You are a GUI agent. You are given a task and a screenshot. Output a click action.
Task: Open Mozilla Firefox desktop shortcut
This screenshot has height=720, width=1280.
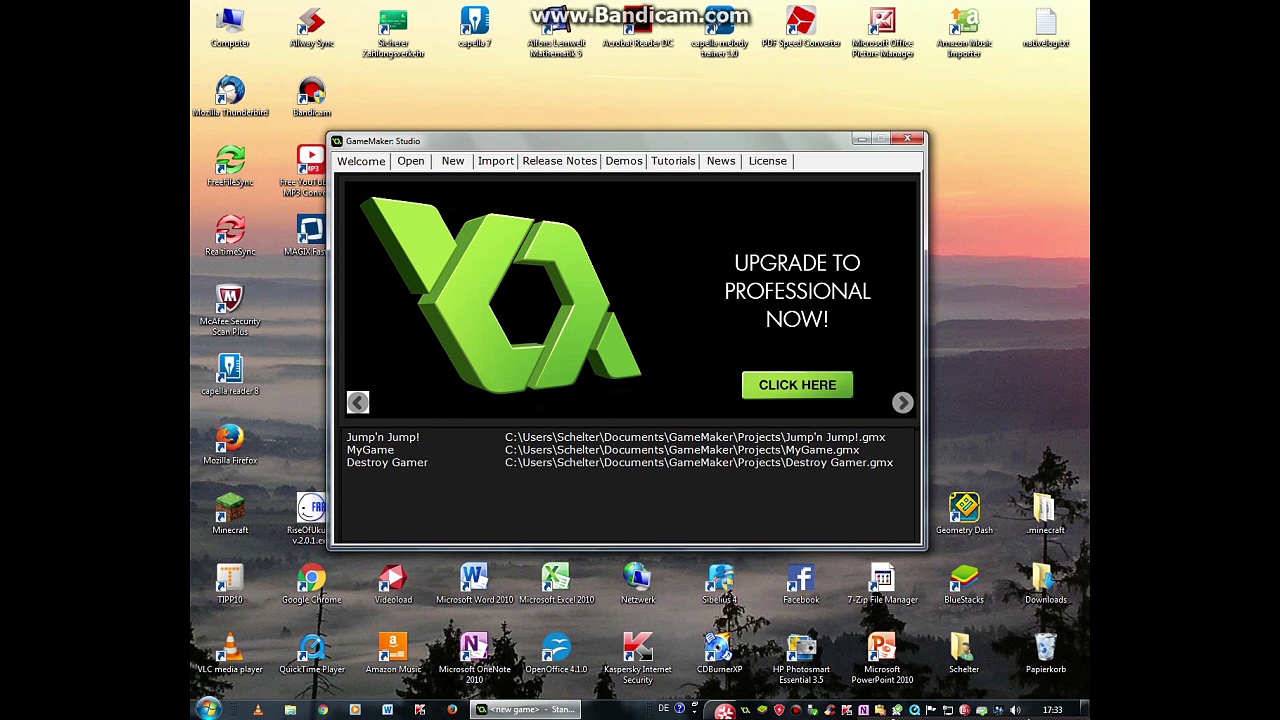(x=230, y=441)
